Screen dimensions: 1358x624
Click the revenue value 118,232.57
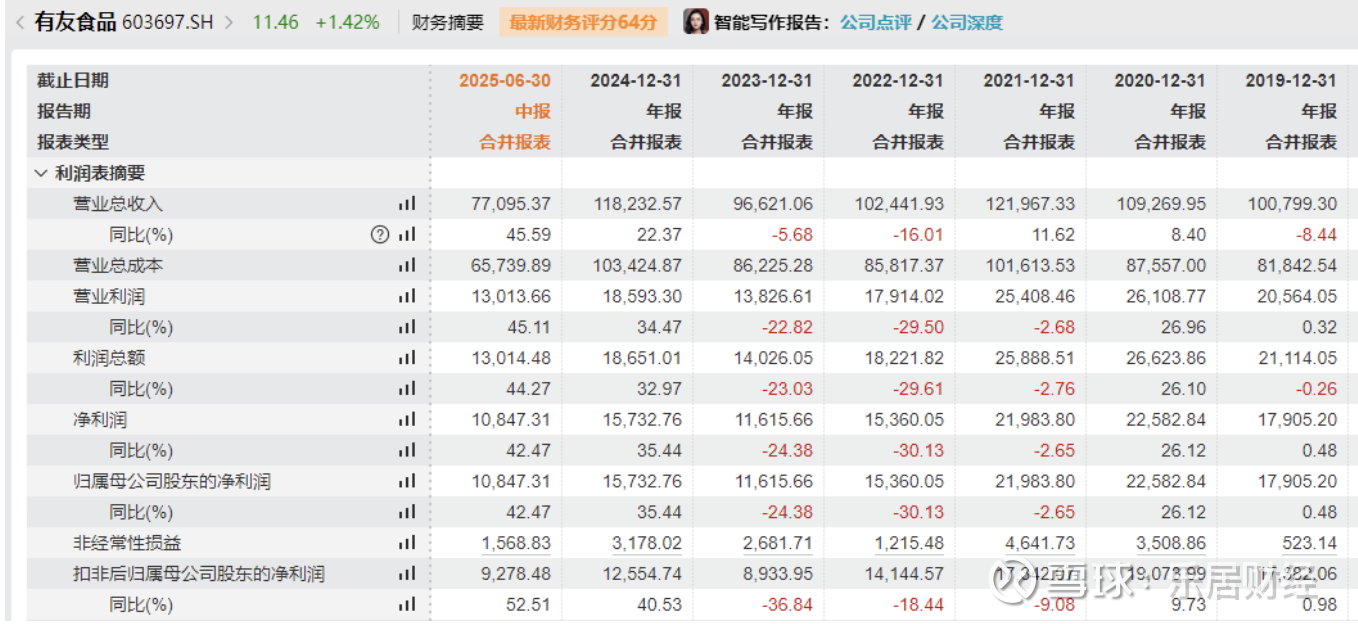click(x=636, y=204)
